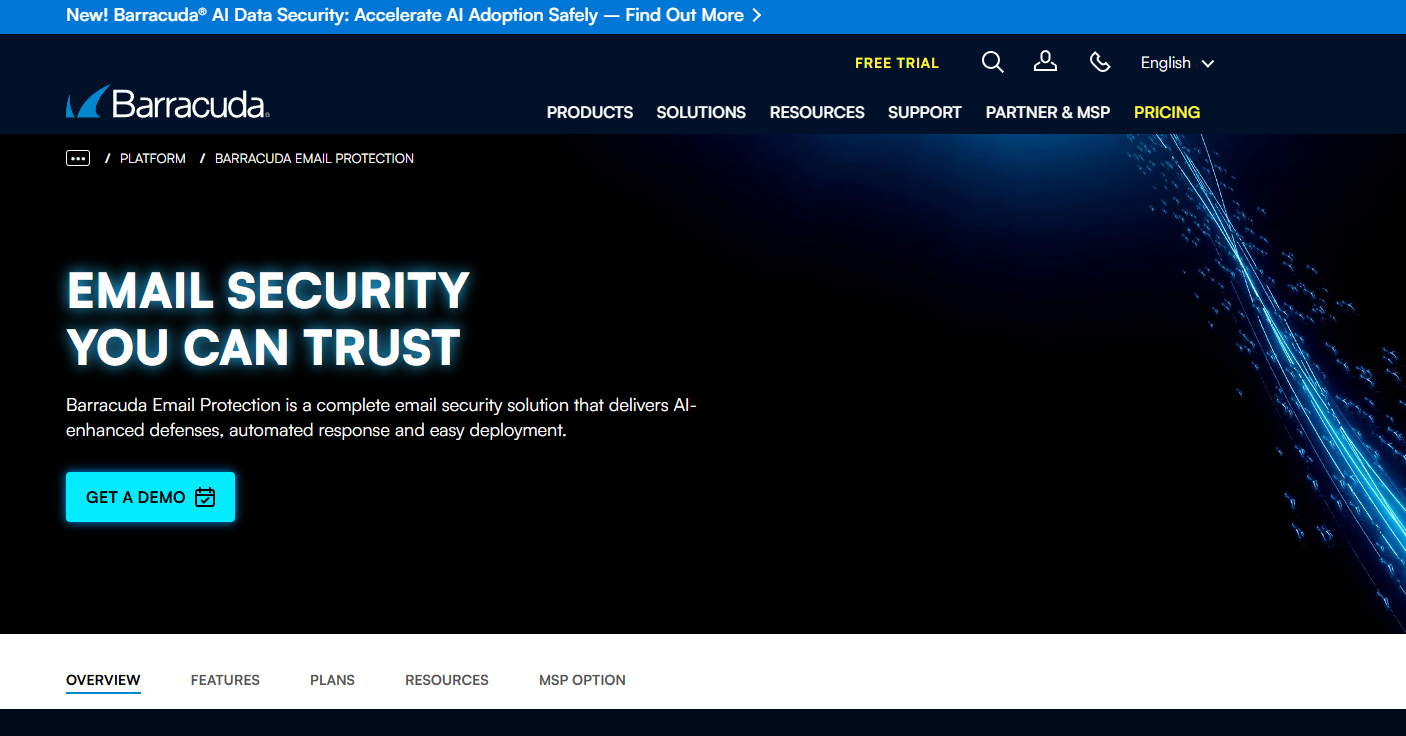Open the English language dropdown
1406x736 pixels.
point(1177,63)
